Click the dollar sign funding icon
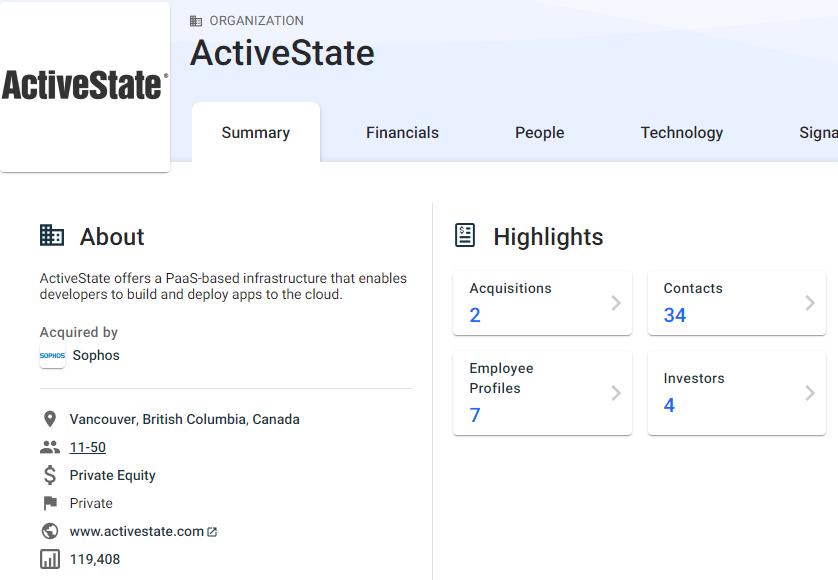 click(50, 476)
